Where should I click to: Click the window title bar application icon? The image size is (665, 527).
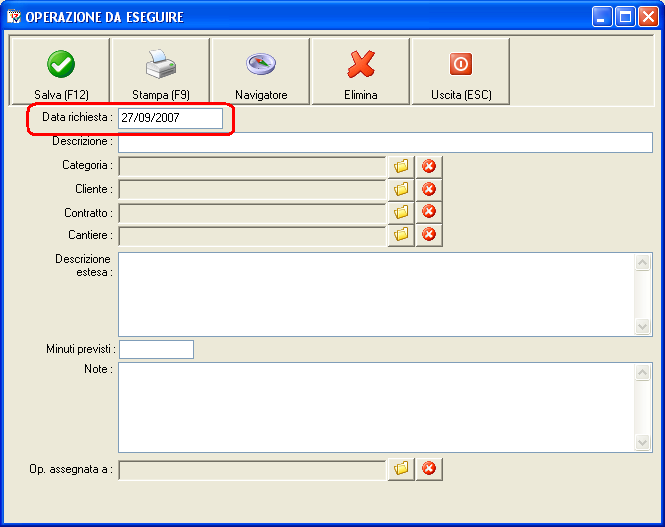[x=14, y=17]
